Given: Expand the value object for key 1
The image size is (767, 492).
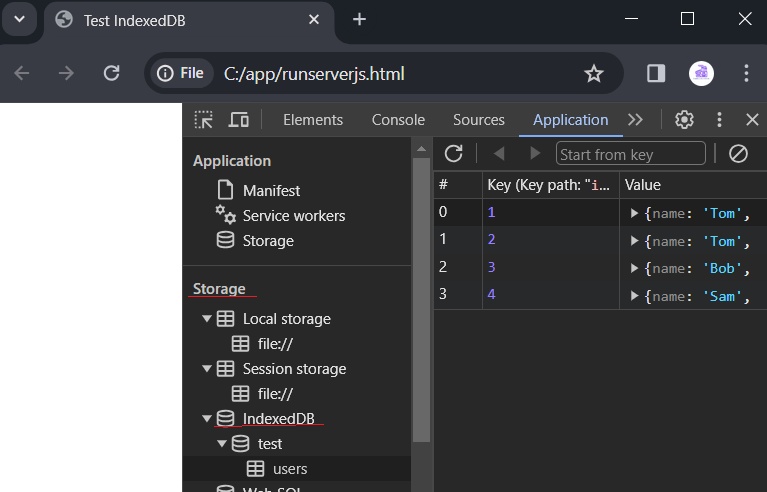Looking at the screenshot, I should 634,213.
